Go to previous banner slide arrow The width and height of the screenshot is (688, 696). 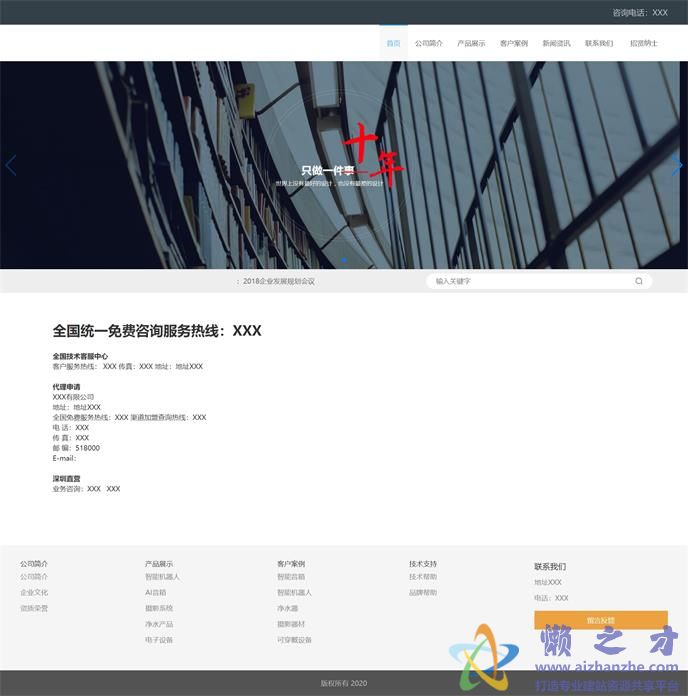coord(11,166)
